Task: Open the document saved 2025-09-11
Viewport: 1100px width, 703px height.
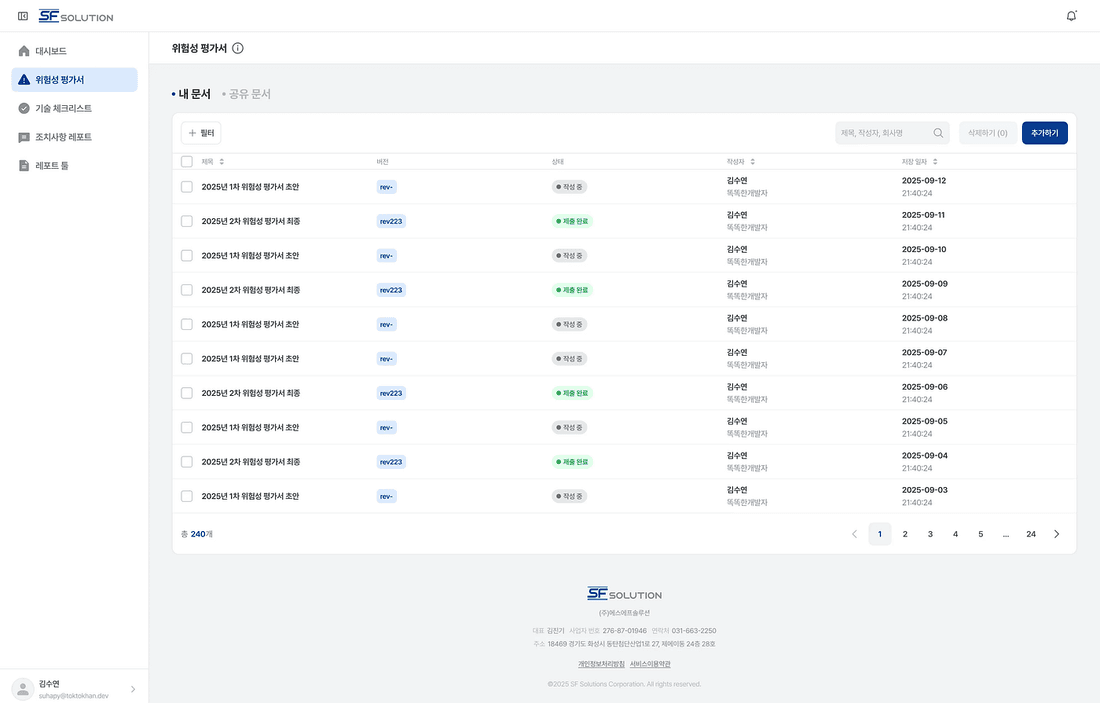Action: coord(250,221)
